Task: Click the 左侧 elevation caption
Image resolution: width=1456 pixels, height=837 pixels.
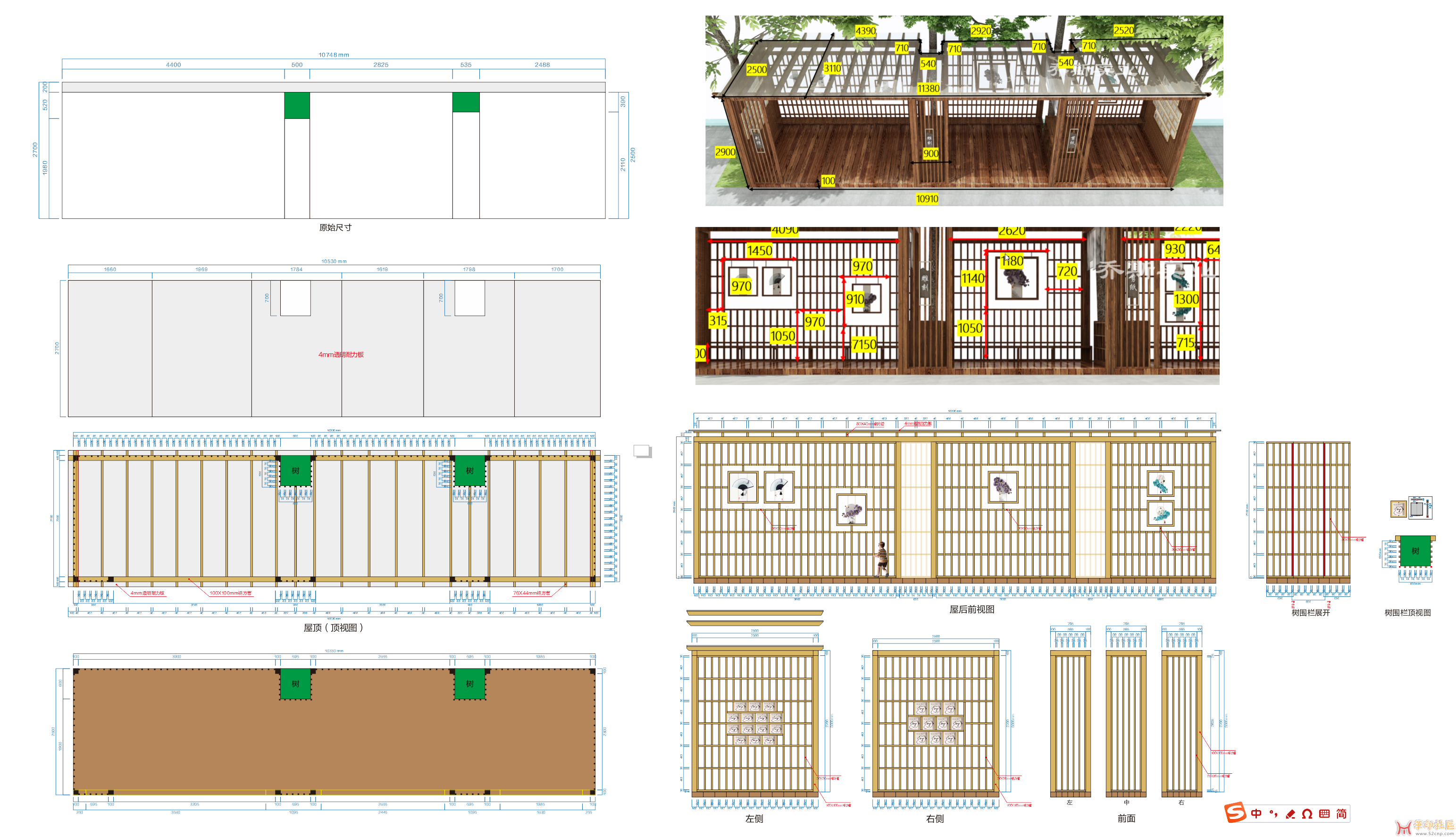Action: coord(754,819)
